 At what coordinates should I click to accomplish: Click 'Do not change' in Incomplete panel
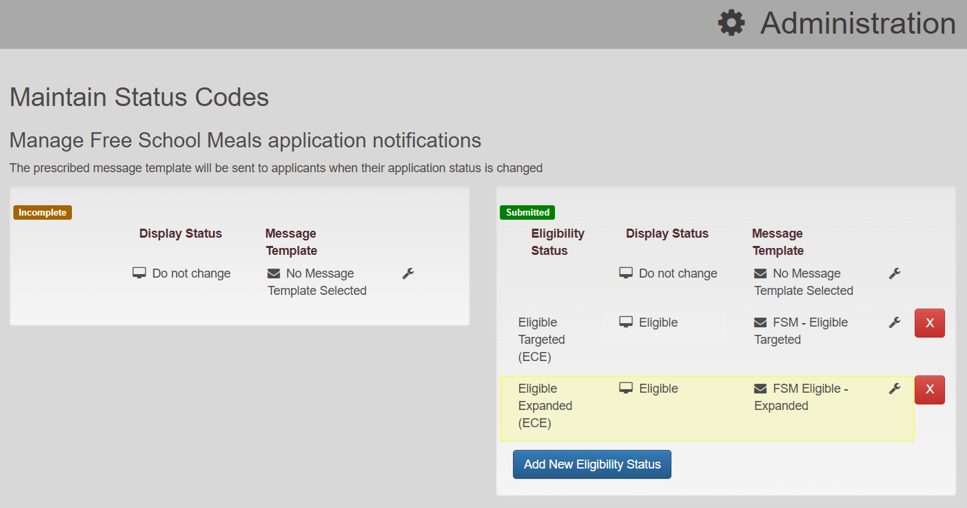point(191,273)
